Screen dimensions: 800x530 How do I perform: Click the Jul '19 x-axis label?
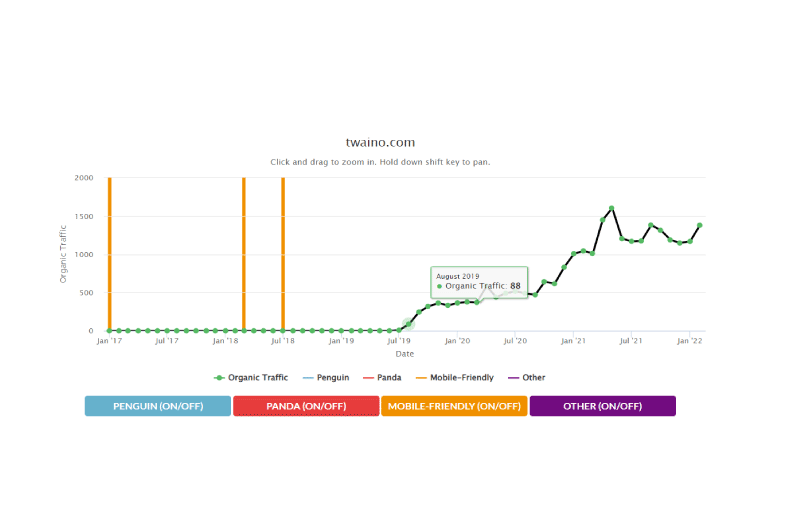pyautogui.click(x=399, y=341)
